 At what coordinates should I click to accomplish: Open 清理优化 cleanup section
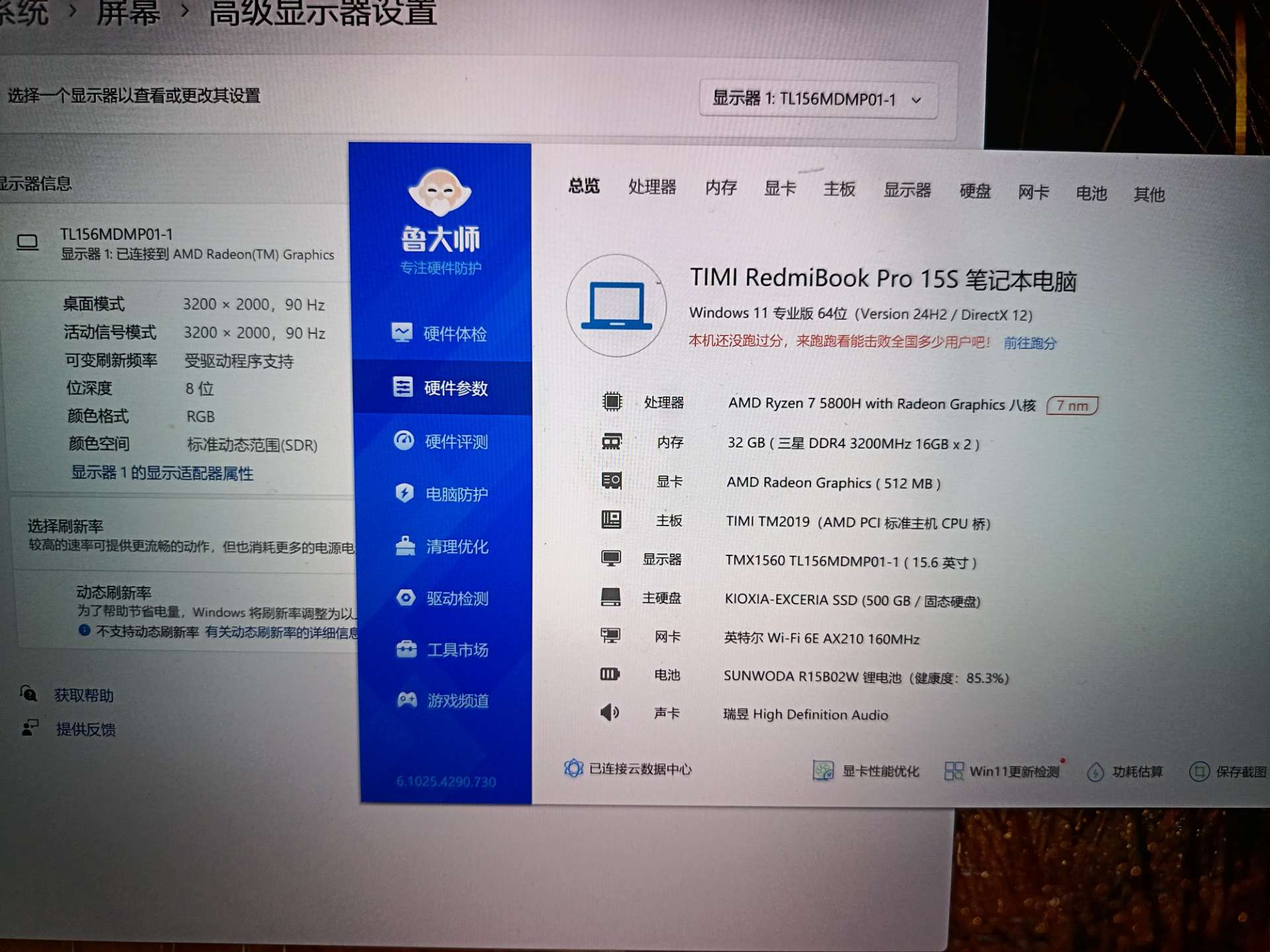[x=442, y=546]
